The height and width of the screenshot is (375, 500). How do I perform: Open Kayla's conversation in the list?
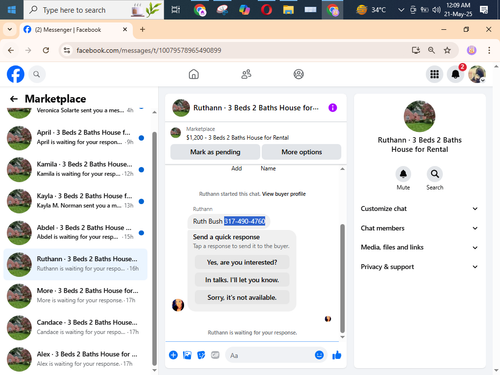click(x=76, y=201)
